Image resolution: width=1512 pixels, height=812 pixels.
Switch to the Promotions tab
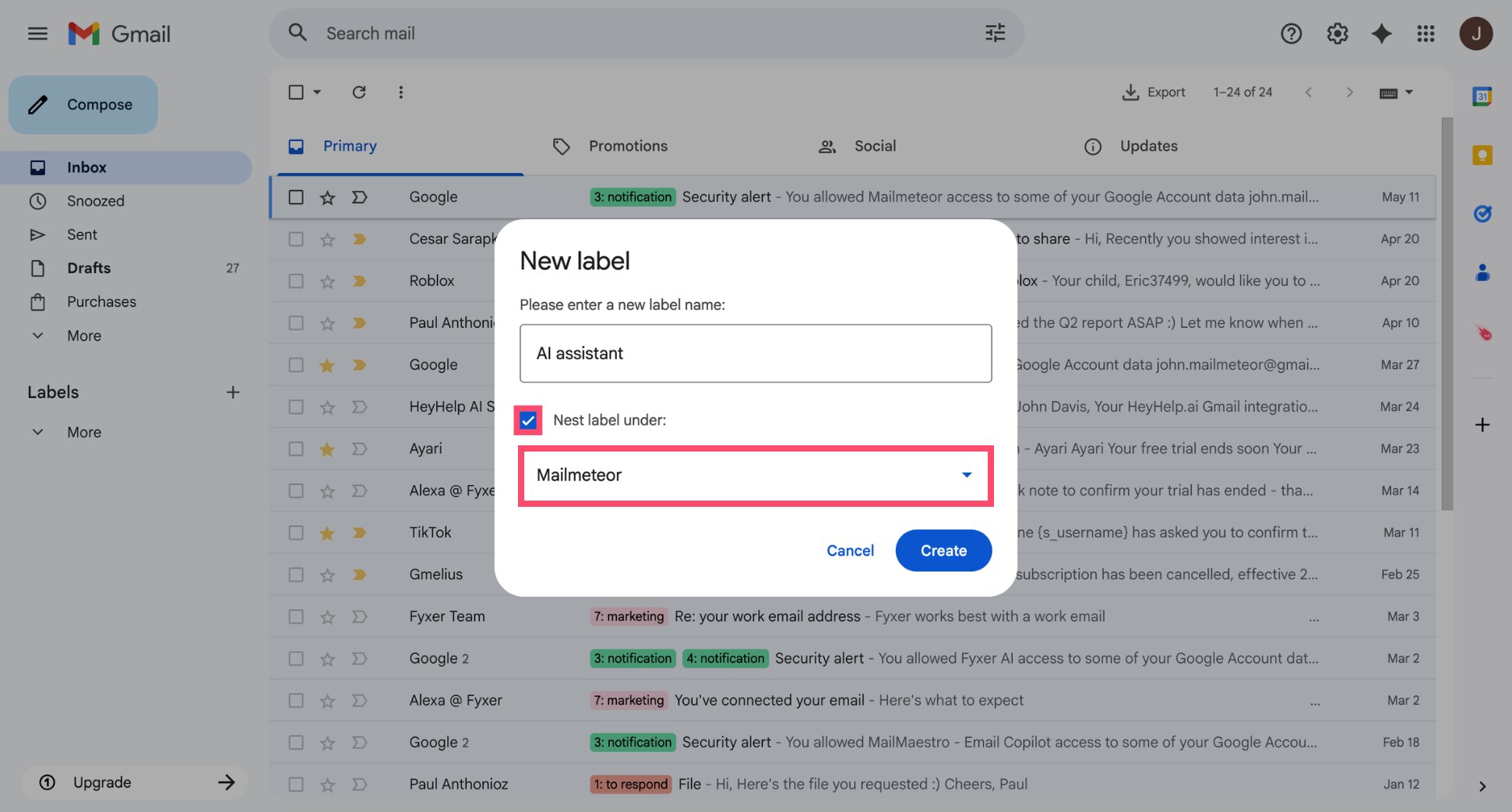tap(628, 146)
